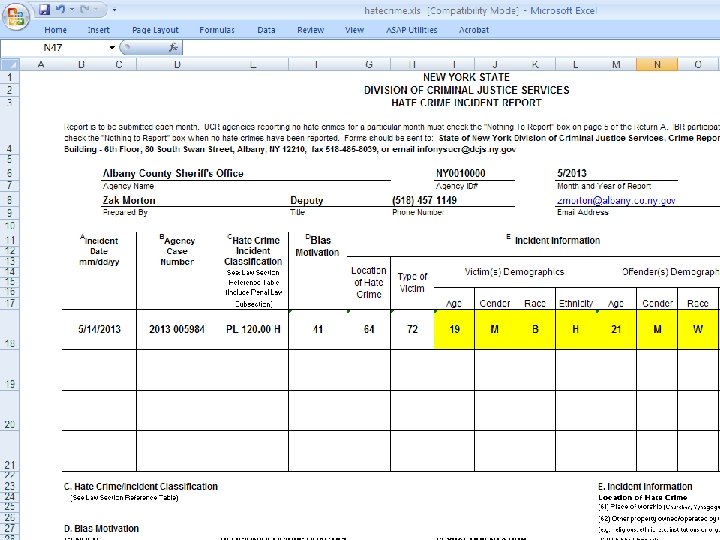Screen dimensions: 720x540
Task: Select yellow victim age cell 19
Action: (454, 329)
